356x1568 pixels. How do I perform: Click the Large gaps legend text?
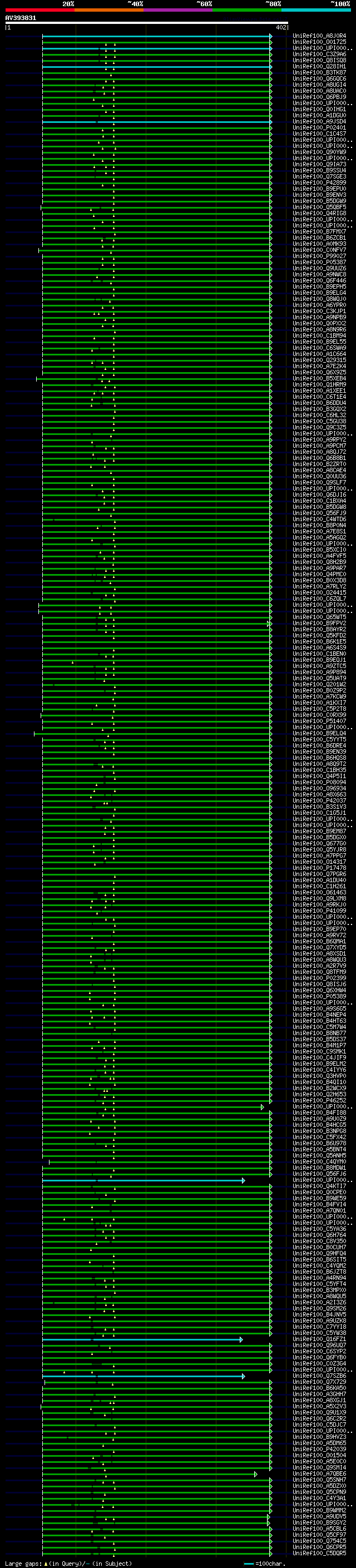pos(68,1563)
